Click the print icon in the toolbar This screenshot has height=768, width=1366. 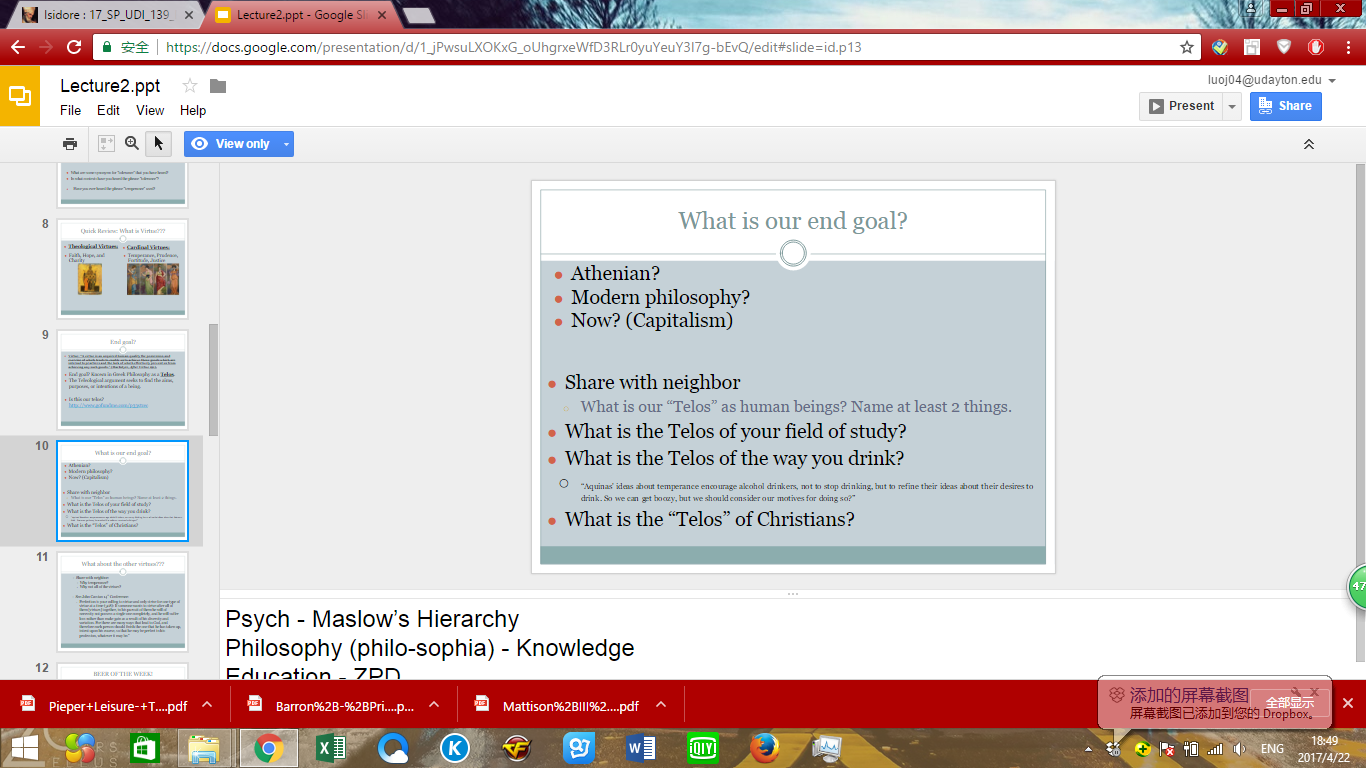(x=70, y=144)
